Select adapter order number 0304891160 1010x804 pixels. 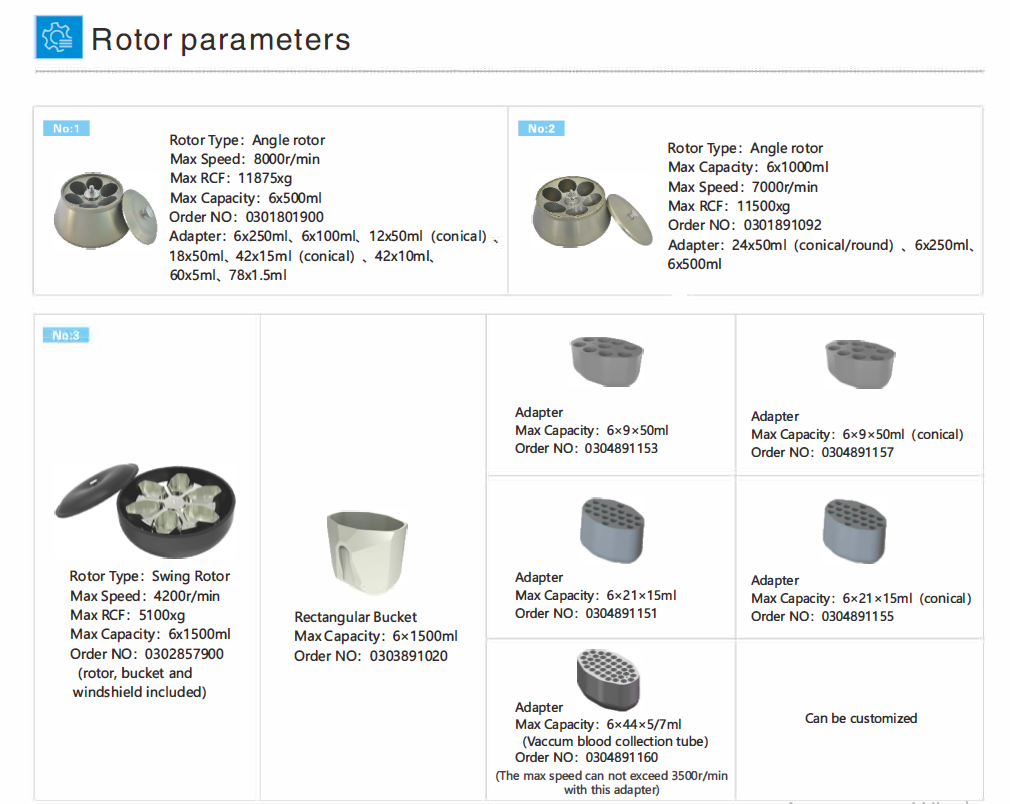[621, 758]
